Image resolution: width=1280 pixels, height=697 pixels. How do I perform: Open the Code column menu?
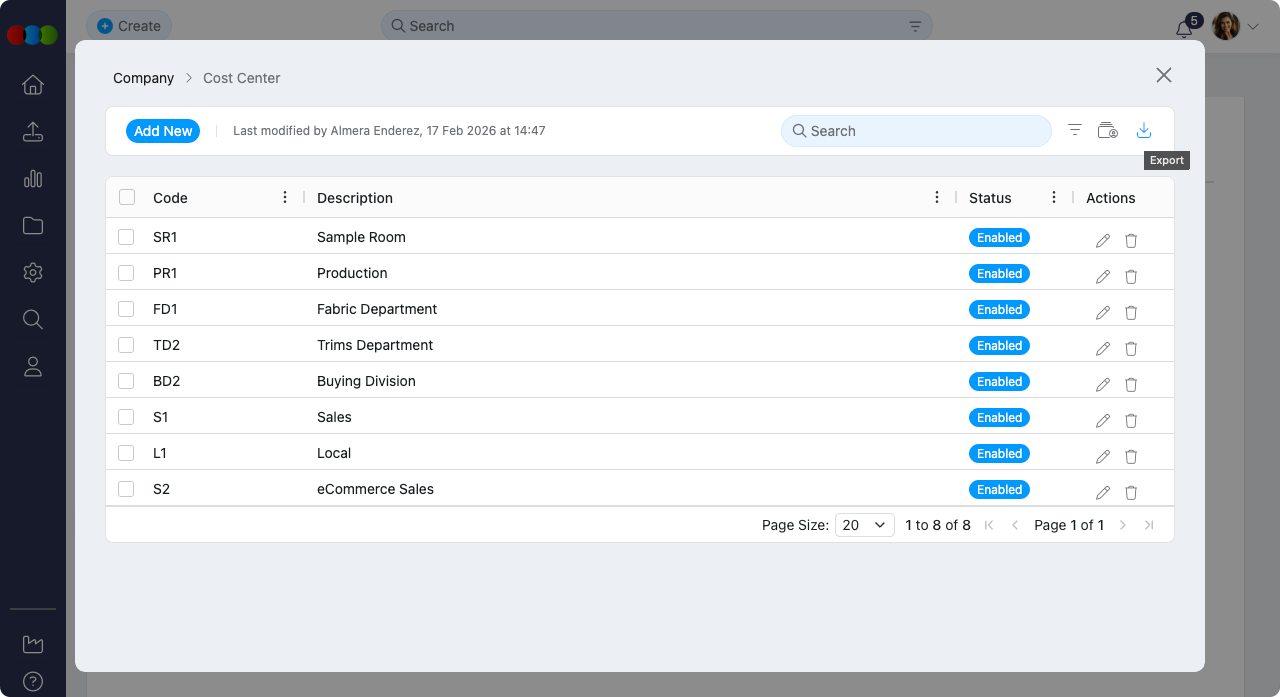pyautogui.click(x=286, y=198)
